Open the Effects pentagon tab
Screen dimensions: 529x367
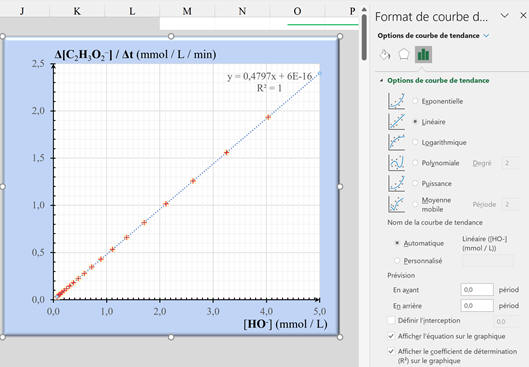404,54
